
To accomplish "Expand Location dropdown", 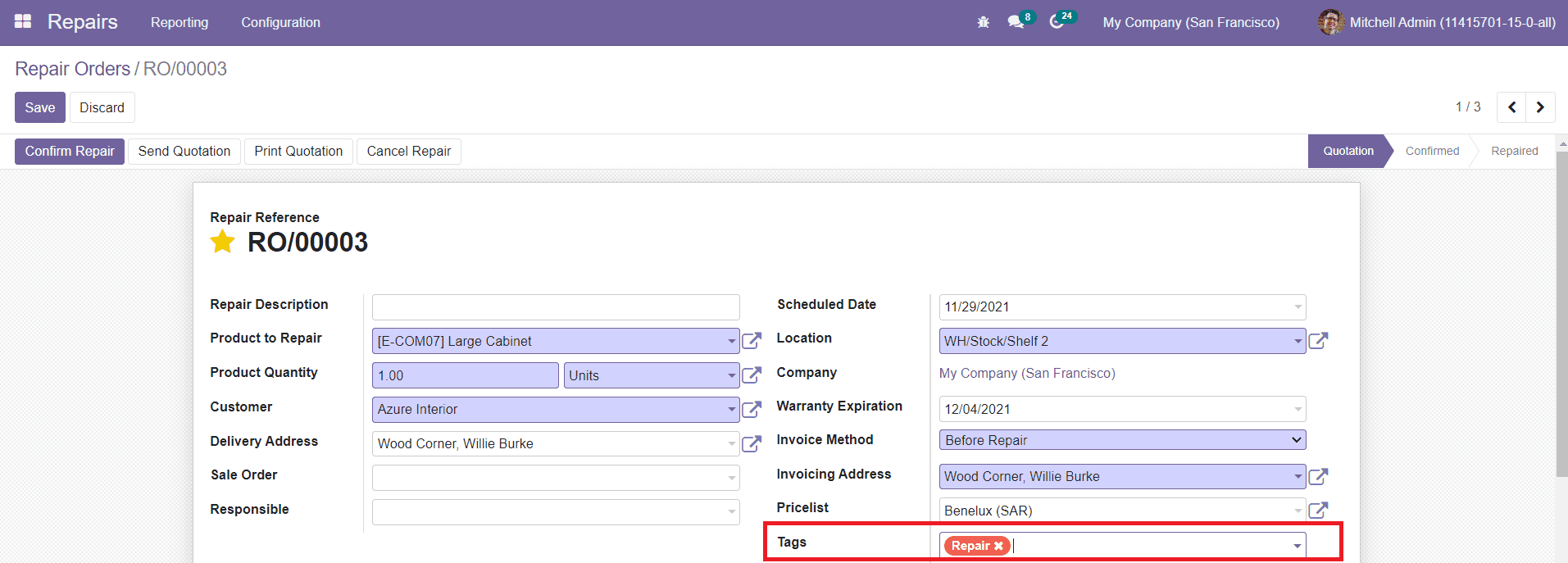I will (x=1298, y=341).
